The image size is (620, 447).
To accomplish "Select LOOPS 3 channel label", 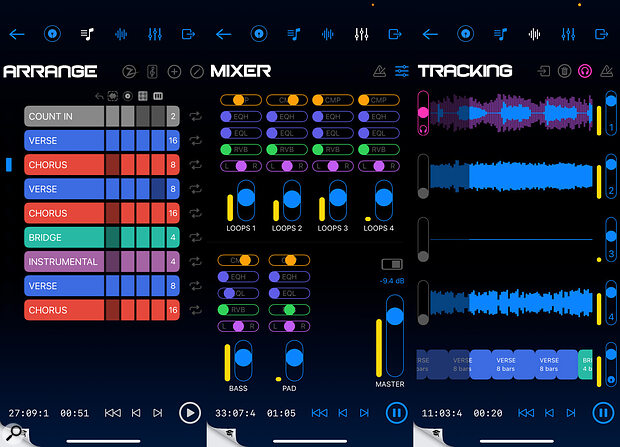I will click(x=333, y=228).
